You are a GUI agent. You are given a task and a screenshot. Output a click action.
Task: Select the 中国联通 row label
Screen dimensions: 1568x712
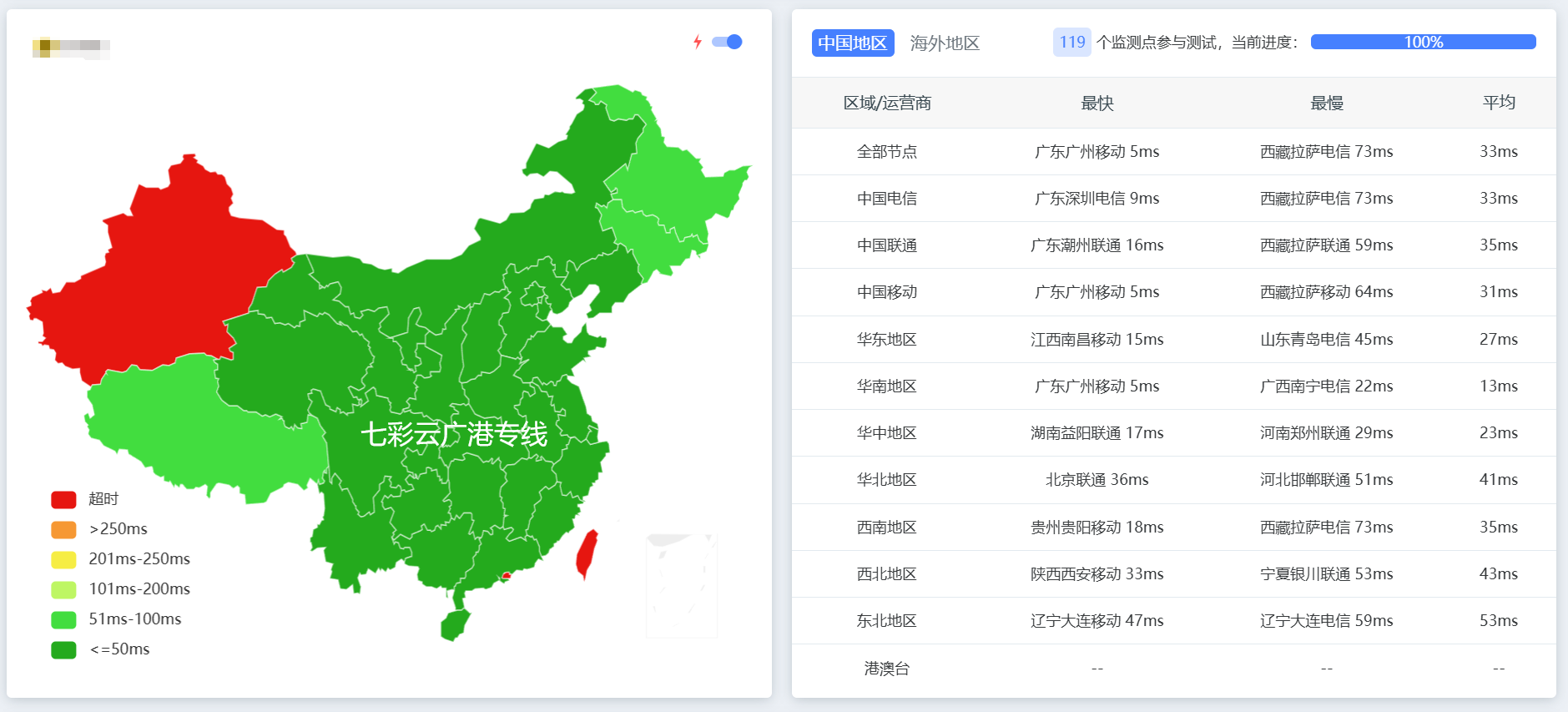point(887,245)
